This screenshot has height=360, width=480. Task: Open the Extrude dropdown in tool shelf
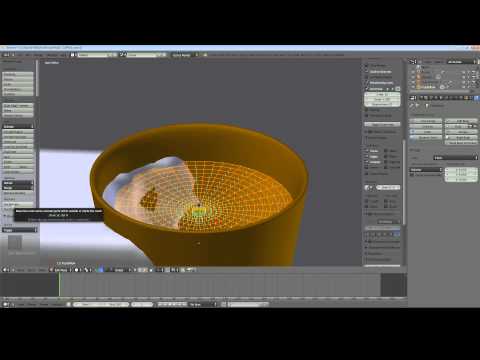click(18, 126)
